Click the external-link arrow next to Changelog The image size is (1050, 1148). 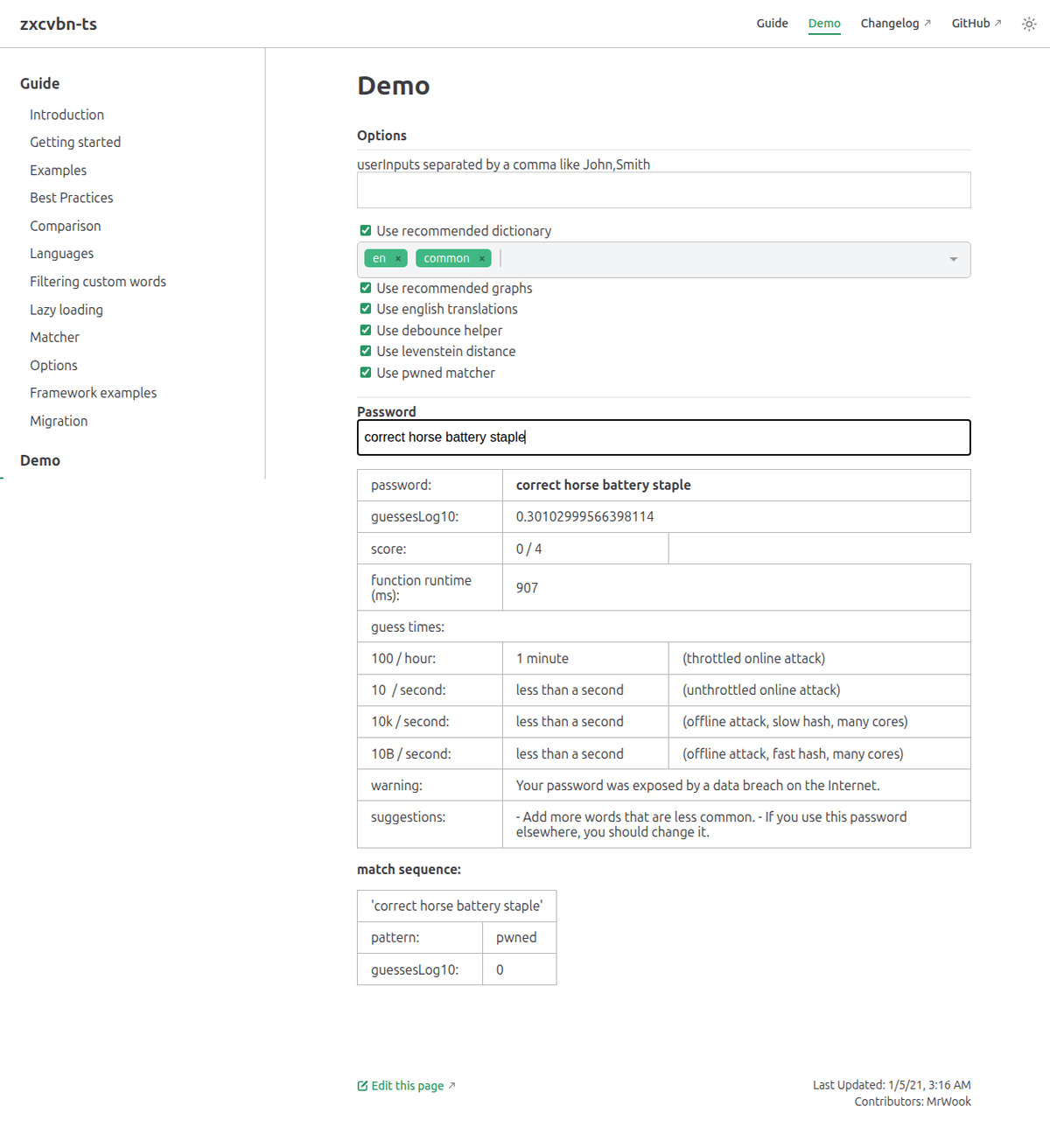pos(927,24)
